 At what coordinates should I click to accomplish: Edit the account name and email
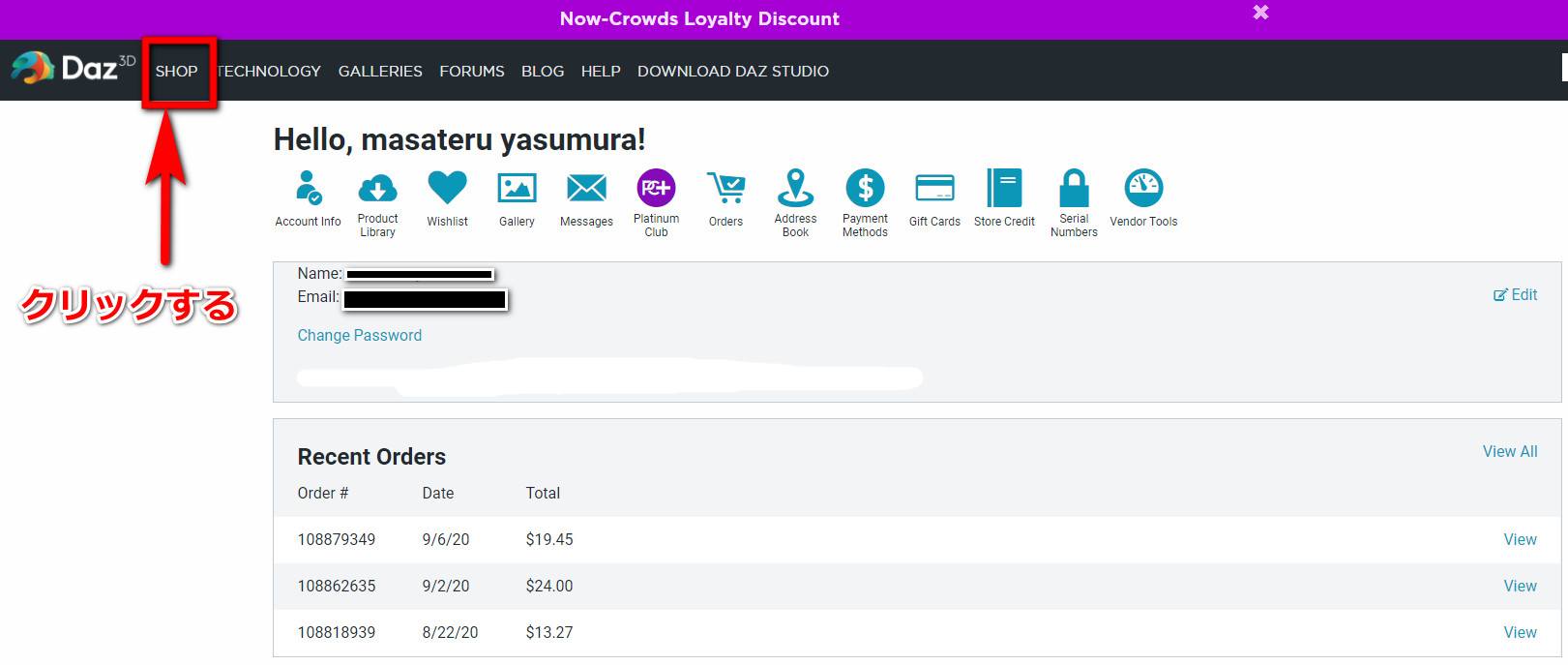coord(1515,294)
